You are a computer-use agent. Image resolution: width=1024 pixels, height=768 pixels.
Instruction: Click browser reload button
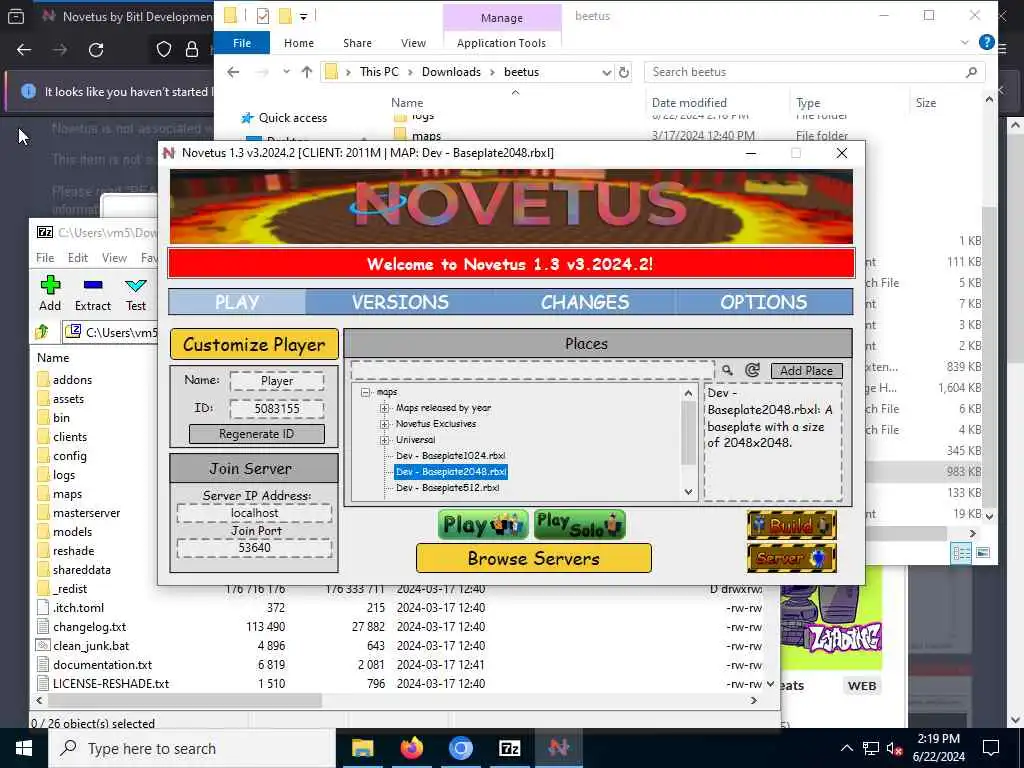tap(96, 50)
